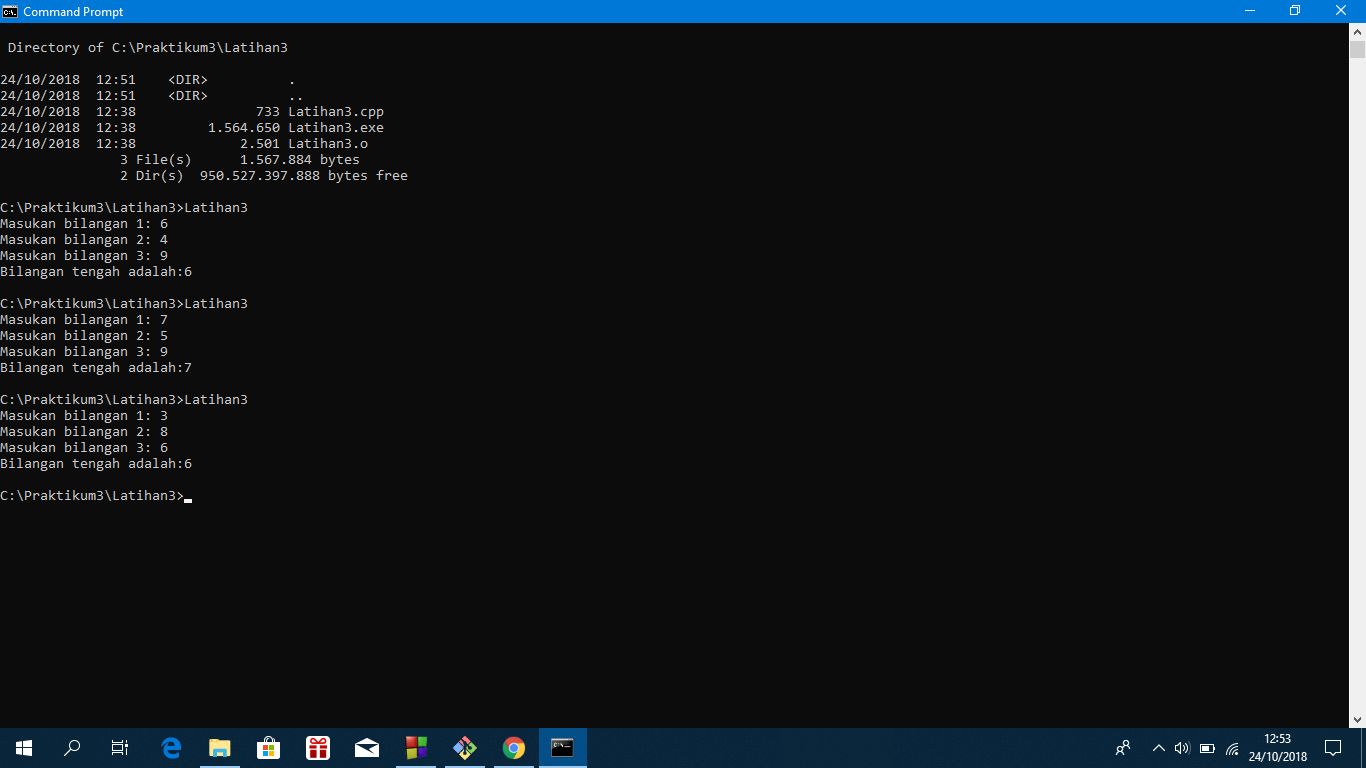Image resolution: width=1366 pixels, height=768 pixels.
Task: Click the vertical scrollbar thumb
Action: [x=1357, y=50]
